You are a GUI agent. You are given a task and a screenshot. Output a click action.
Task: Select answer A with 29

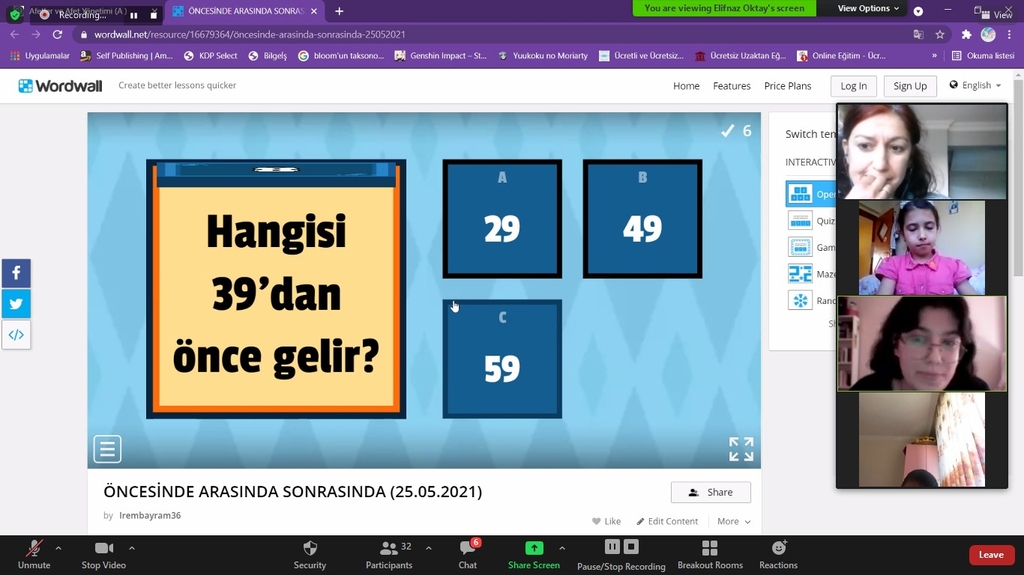(x=502, y=219)
